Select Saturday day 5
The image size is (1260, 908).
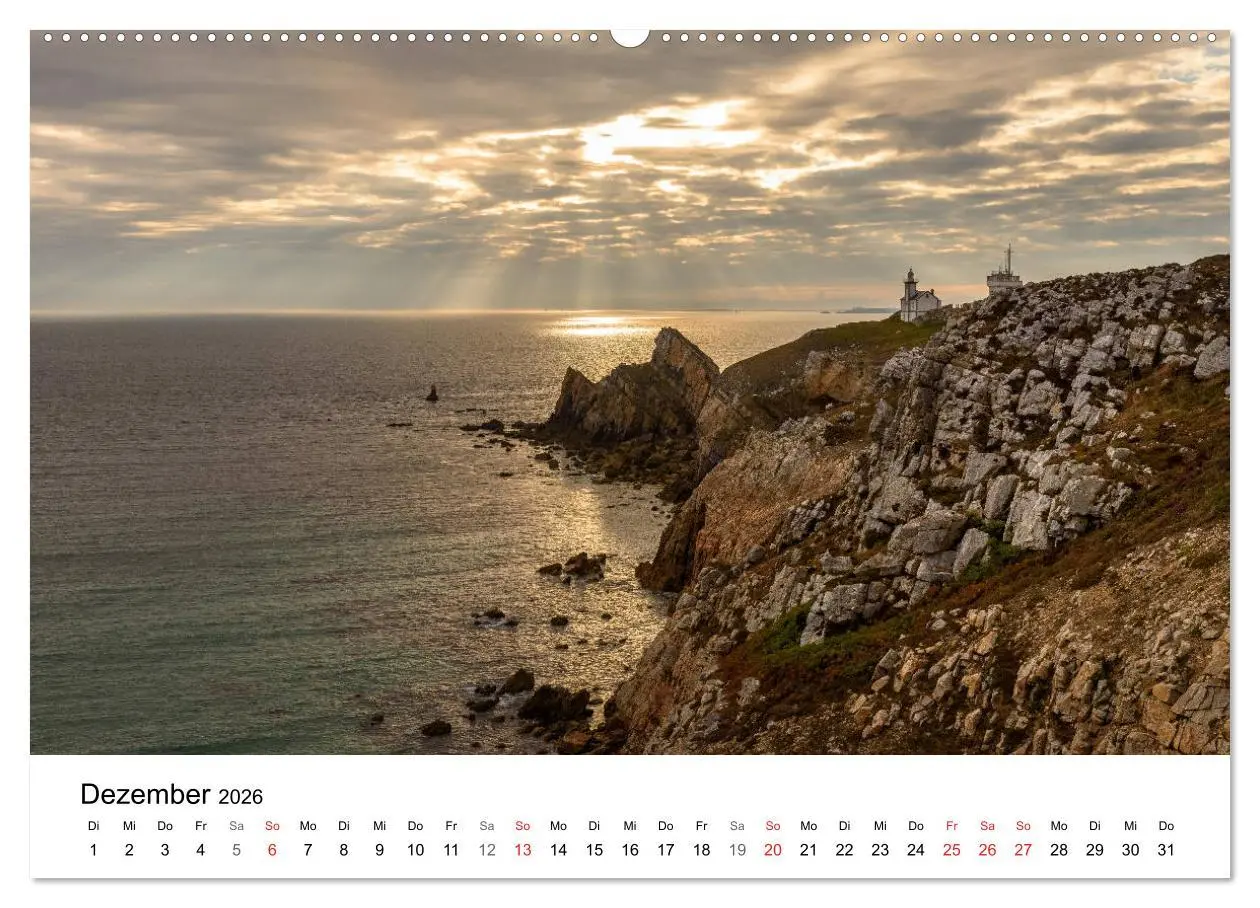click(236, 850)
